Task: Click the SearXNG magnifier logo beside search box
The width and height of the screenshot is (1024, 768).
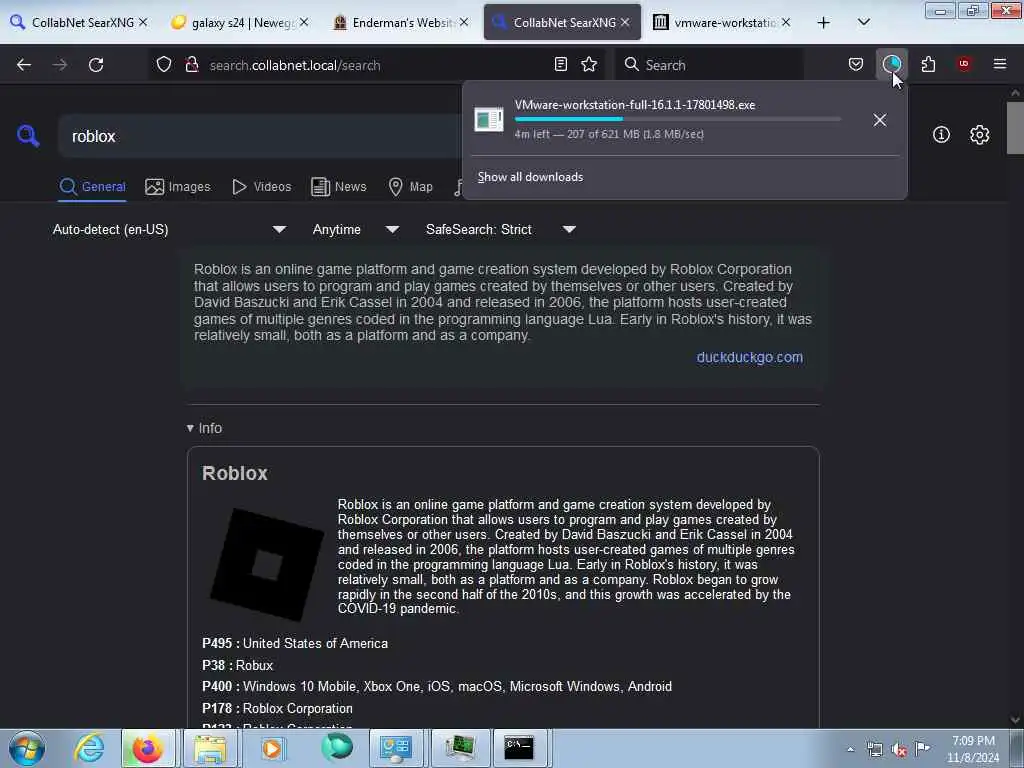Action: point(28,136)
